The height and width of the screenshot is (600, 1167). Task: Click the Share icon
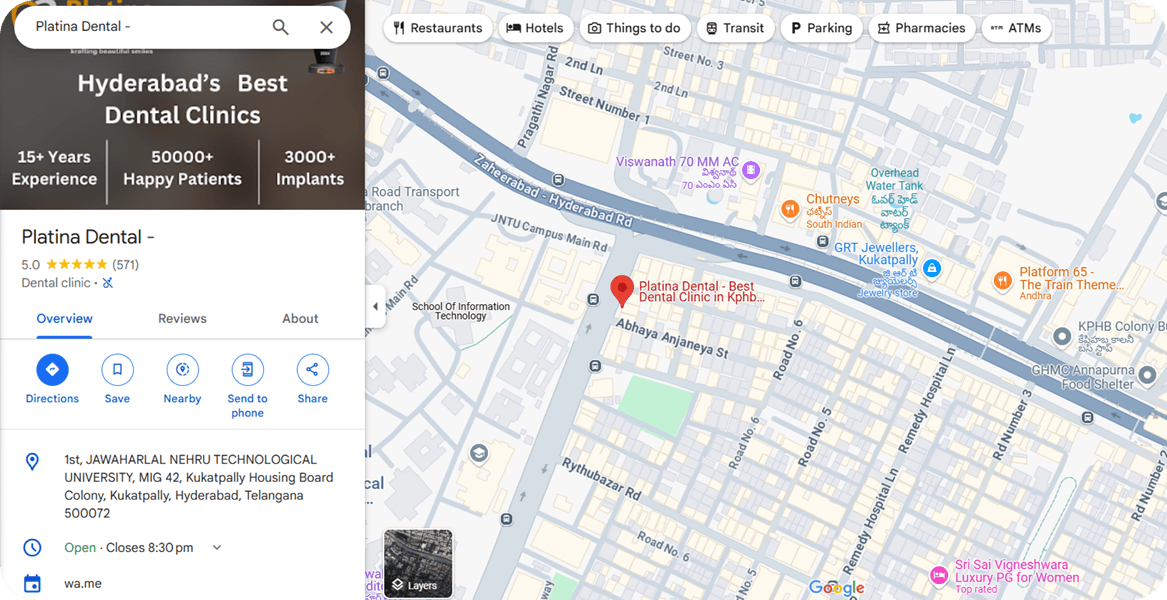pyautogui.click(x=312, y=370)
